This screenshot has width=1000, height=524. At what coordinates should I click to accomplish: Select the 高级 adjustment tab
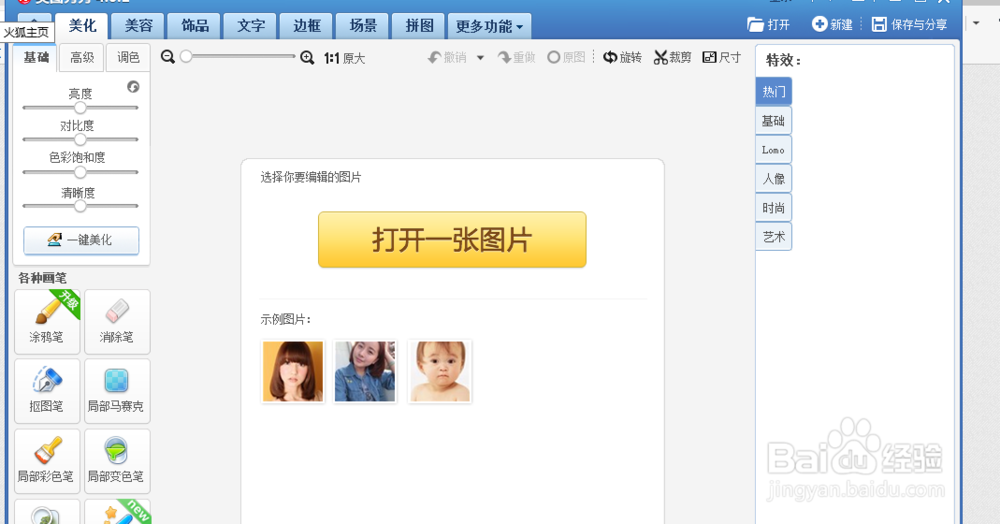(82, 57)
